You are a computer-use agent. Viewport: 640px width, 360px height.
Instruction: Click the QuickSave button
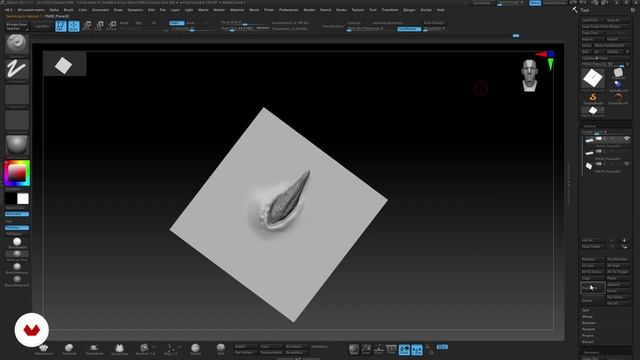(482, 3)
